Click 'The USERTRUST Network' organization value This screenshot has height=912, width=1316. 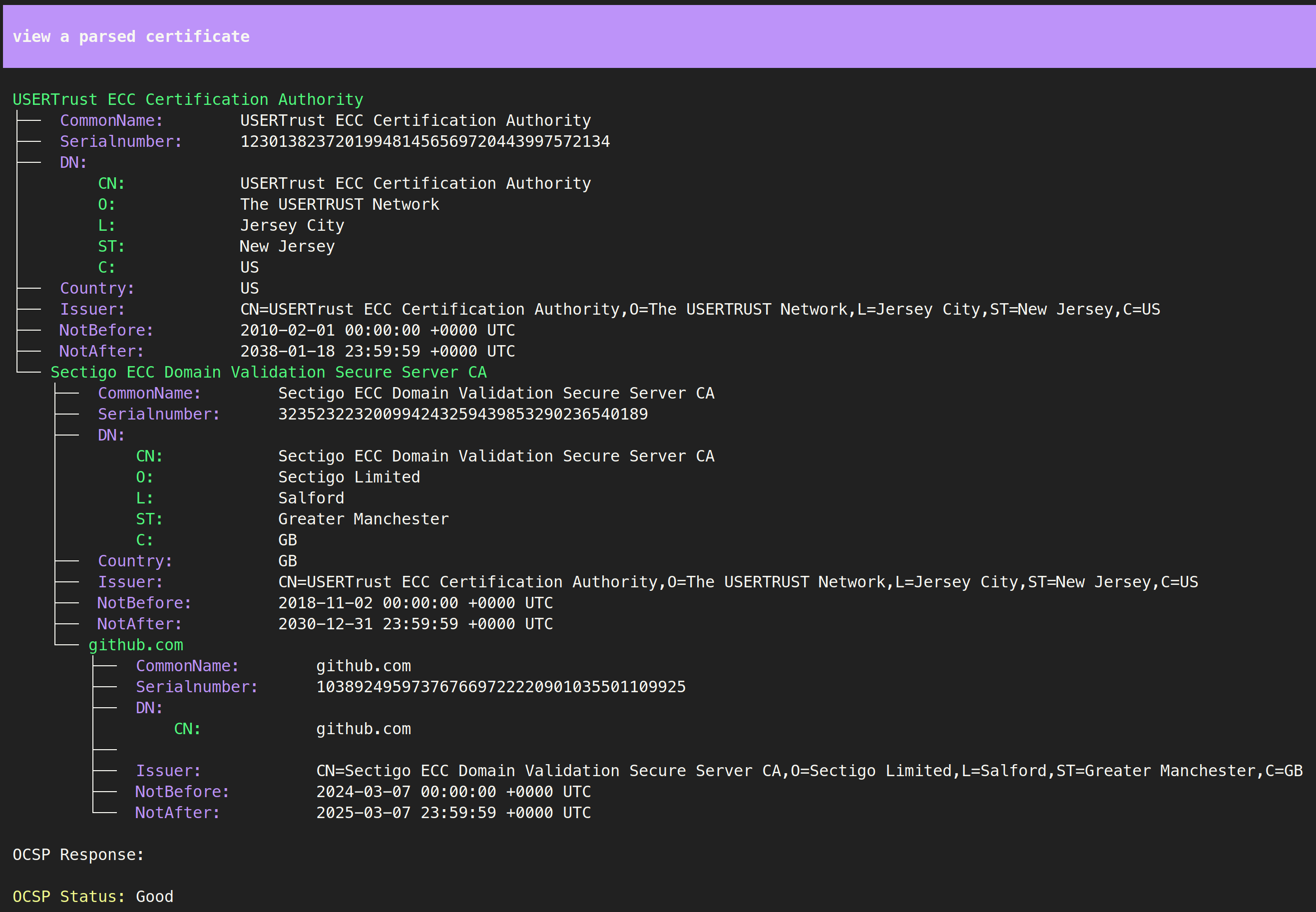340,204
